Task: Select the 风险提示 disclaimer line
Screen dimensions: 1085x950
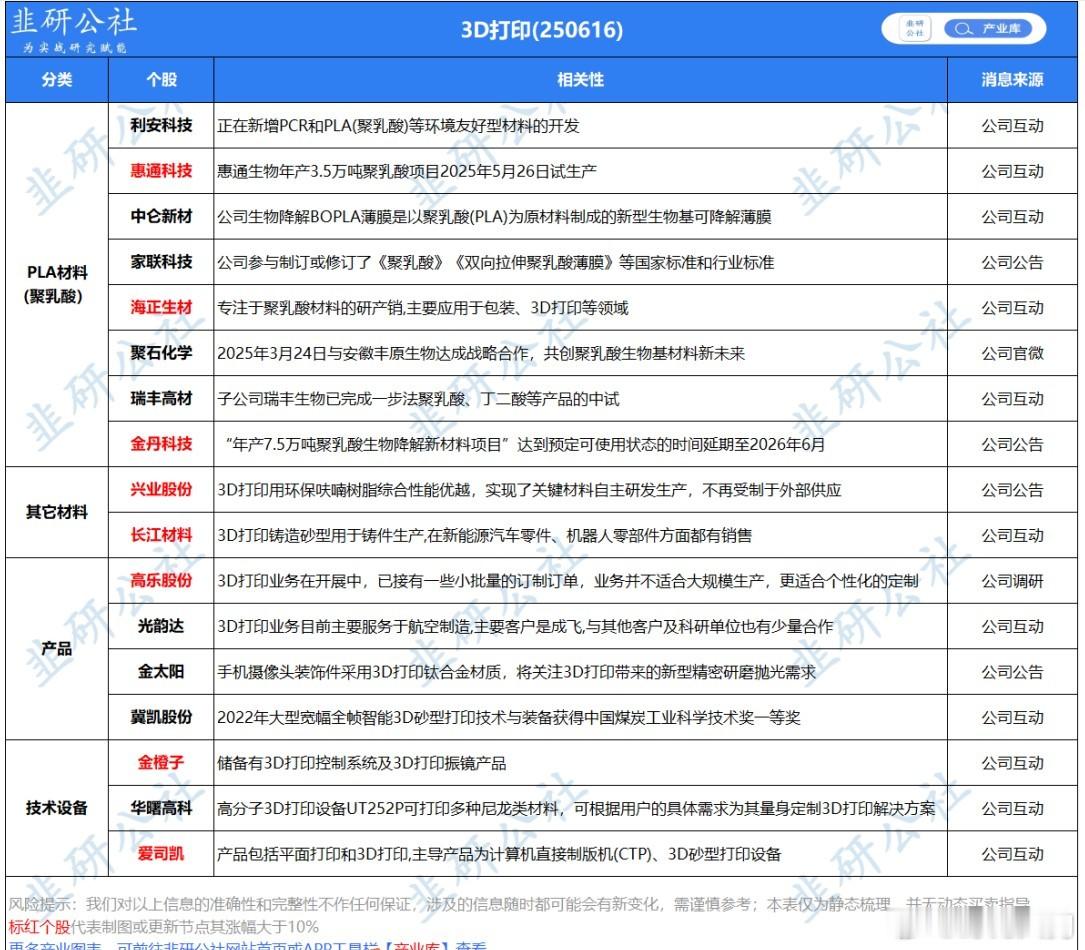Action: [x=519, y=904]
